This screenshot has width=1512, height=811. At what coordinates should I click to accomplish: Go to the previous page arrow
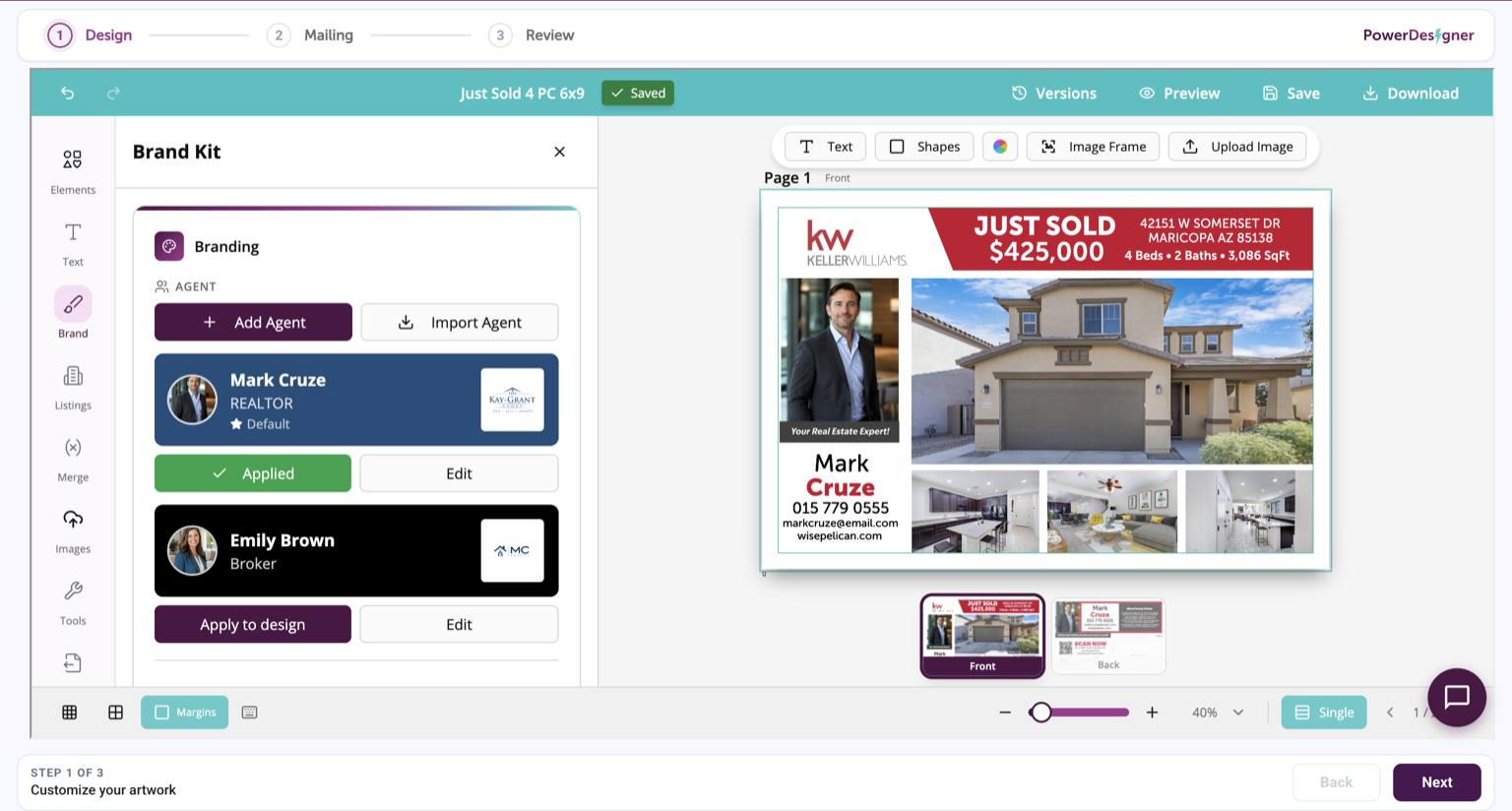[x=1390, y=713]
